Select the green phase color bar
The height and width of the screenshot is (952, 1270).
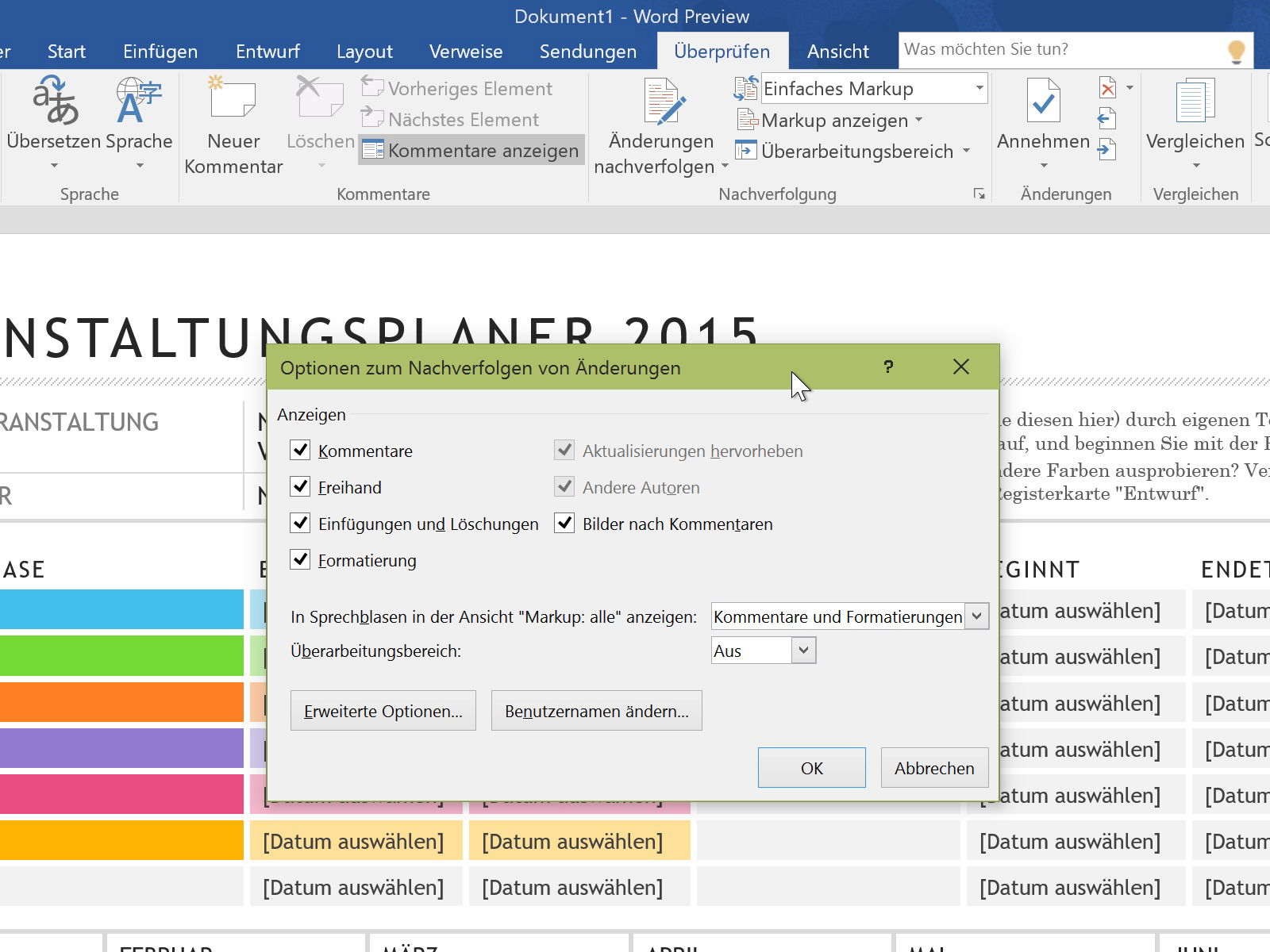pos(121,655)
